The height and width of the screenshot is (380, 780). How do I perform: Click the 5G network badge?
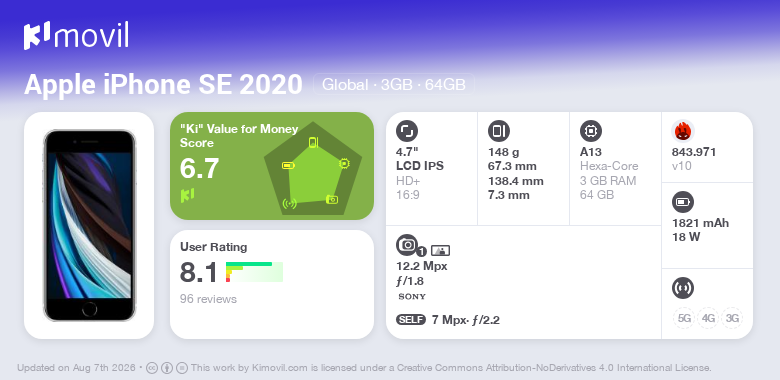(x=684, y=318)
